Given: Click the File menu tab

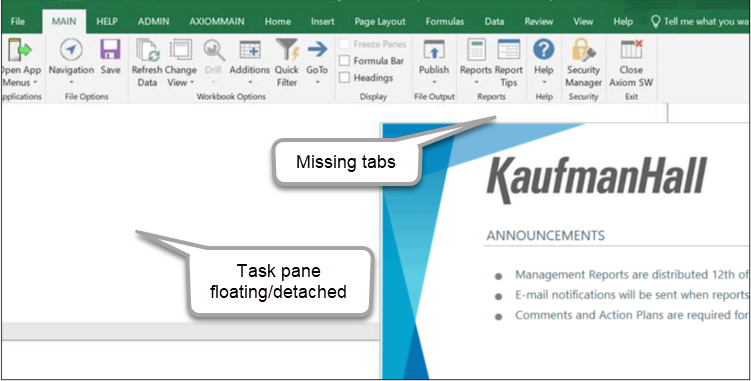Looking at the screenshot, I should pos(18,22).
